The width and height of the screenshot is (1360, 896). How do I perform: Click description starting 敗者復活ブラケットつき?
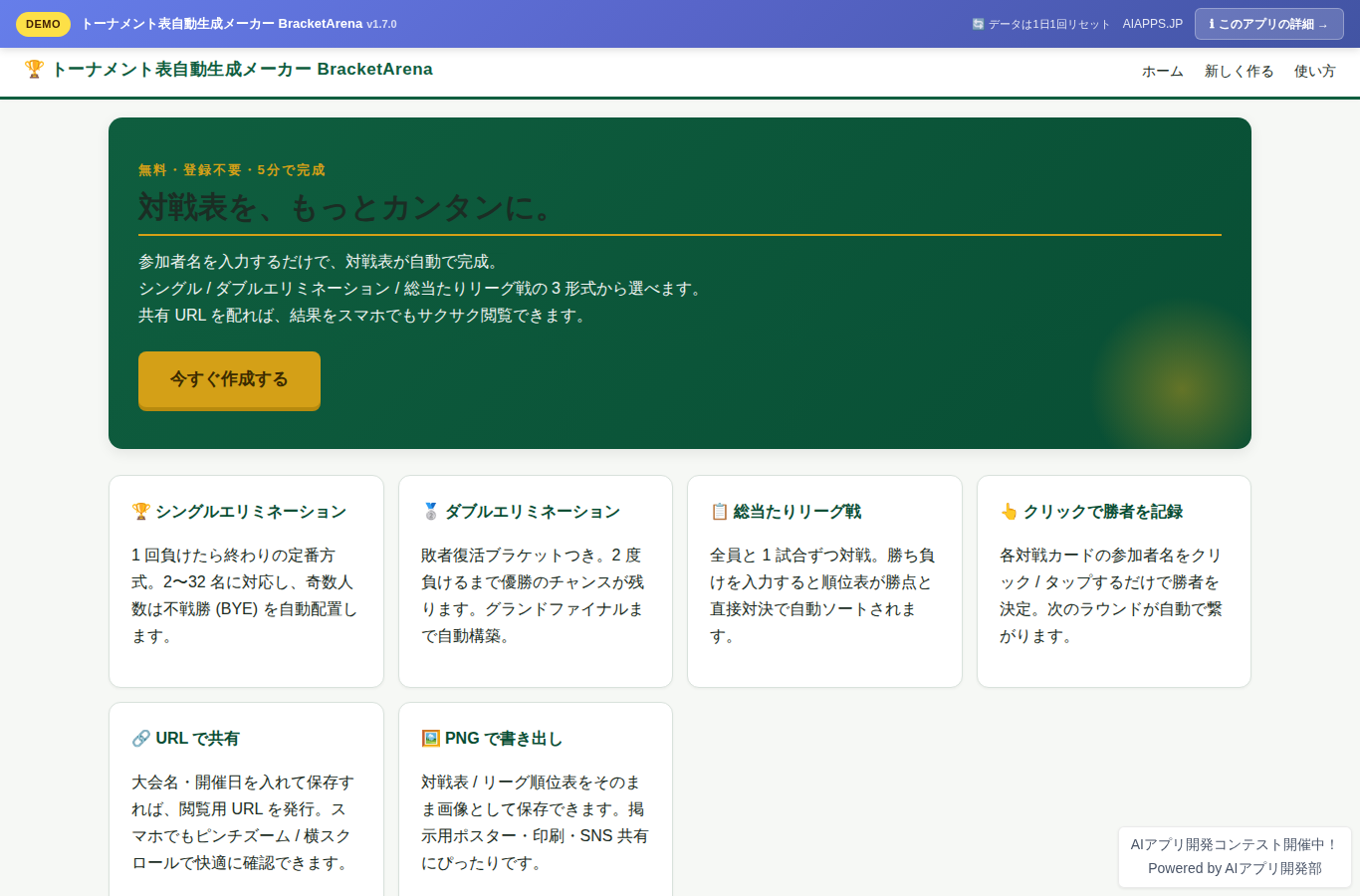534,595
